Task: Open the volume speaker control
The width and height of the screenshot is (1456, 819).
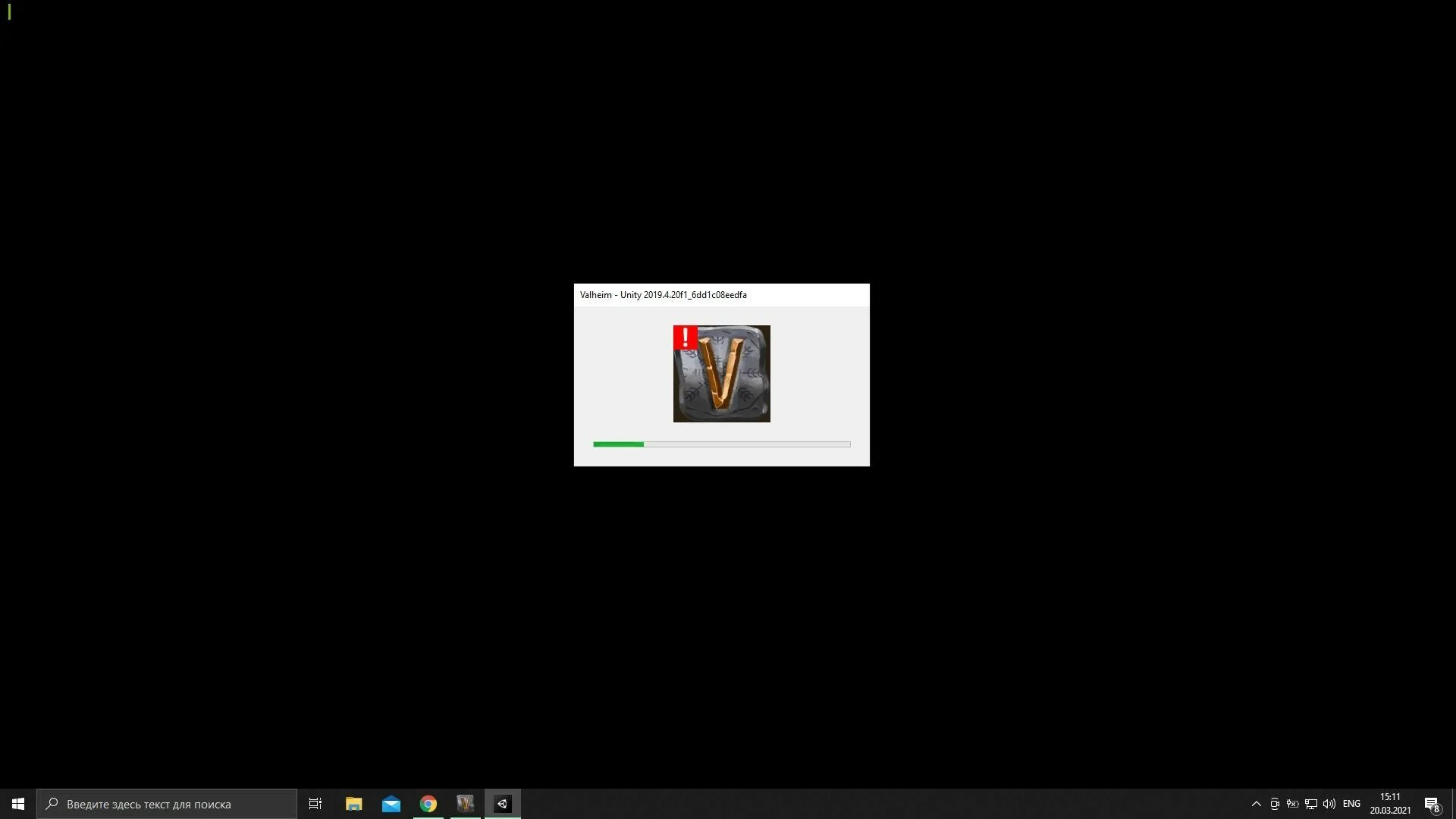Action: click(1329, 804)
